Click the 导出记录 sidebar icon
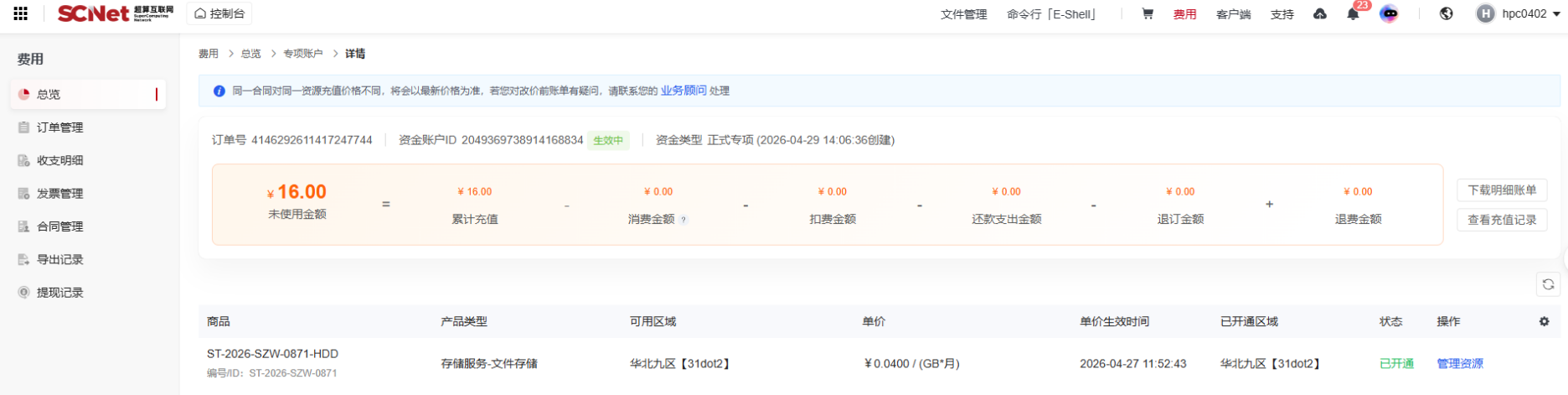 coord(24,259)
